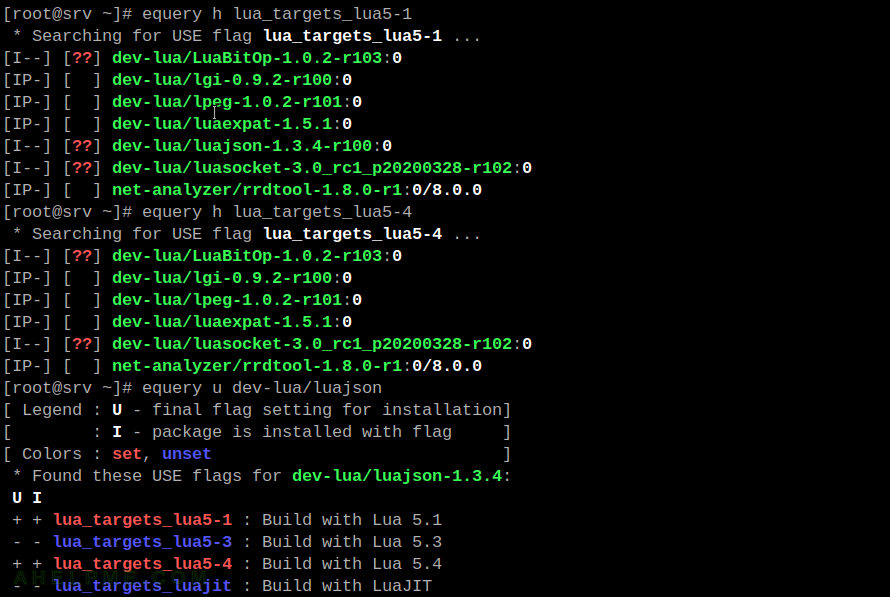Viewport: 890px width, 597px height.
Task: Click 'dev-lua/luasocket-3.0_rc1_p20200328-r102' in the lua5-4 results
Action: pyautogui.click(x=312, y=344)
